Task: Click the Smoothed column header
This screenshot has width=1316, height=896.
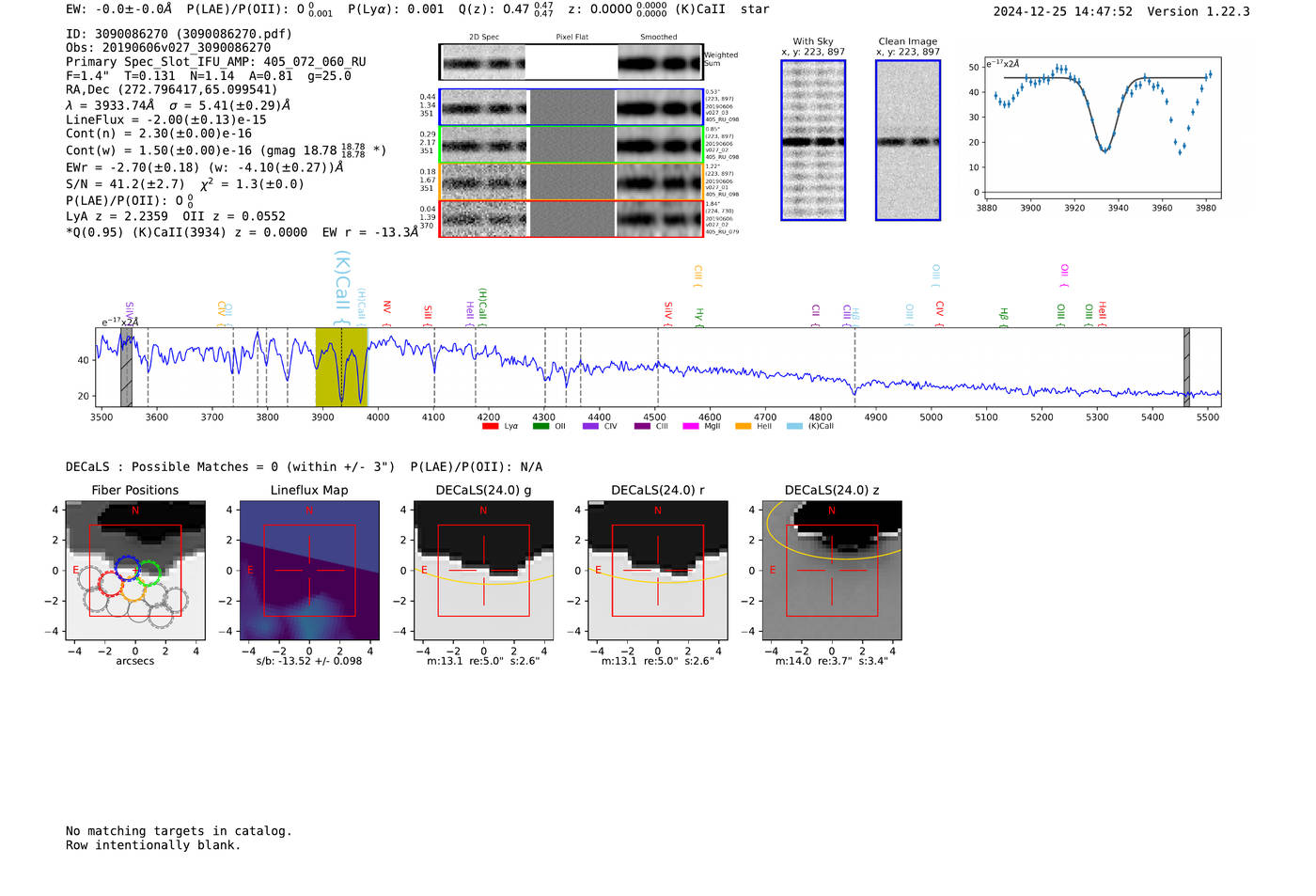Action: pos(658,38)
